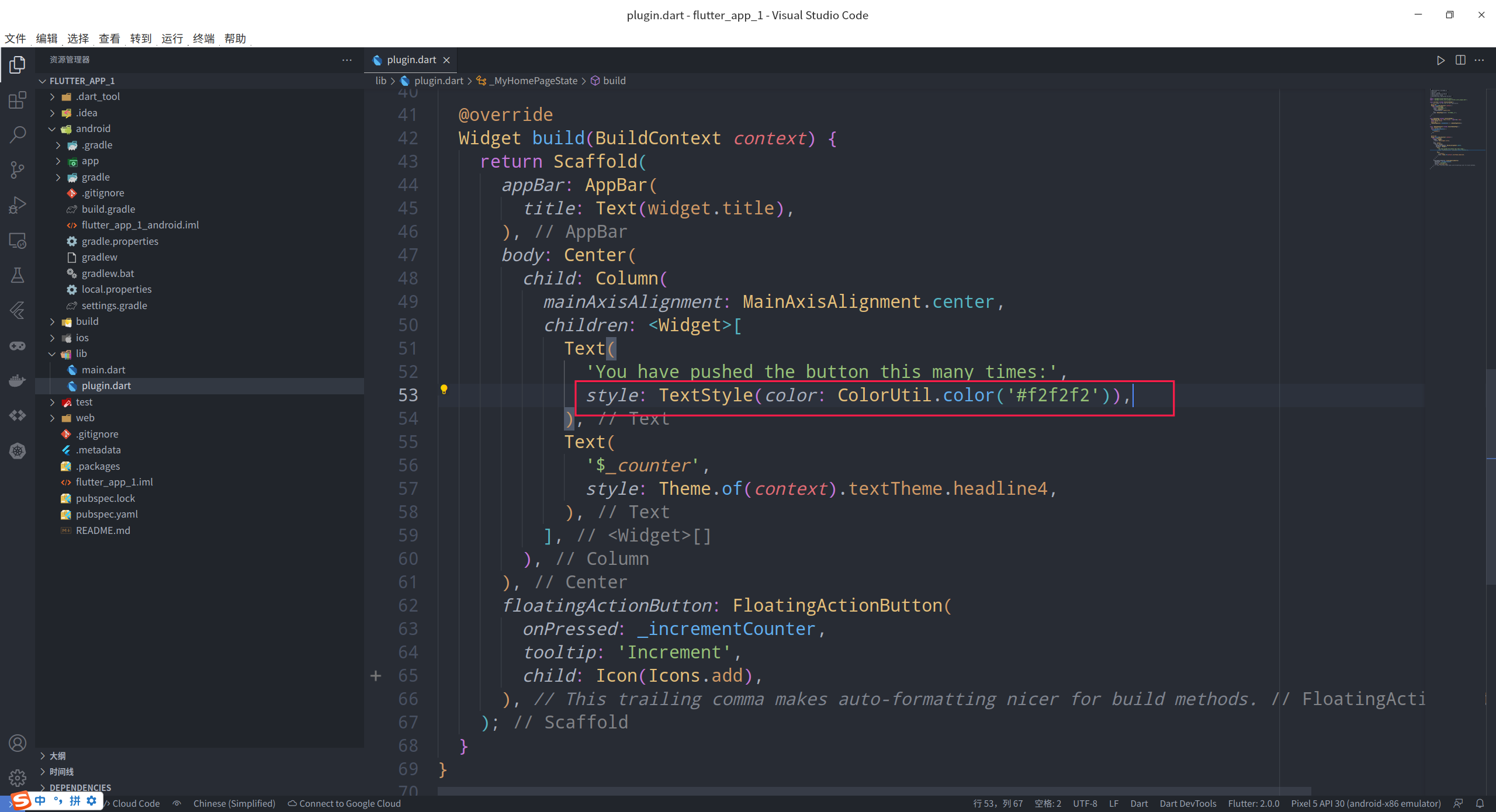
Task: Click the plus icon beside line 65
Action: pos(376,676)
